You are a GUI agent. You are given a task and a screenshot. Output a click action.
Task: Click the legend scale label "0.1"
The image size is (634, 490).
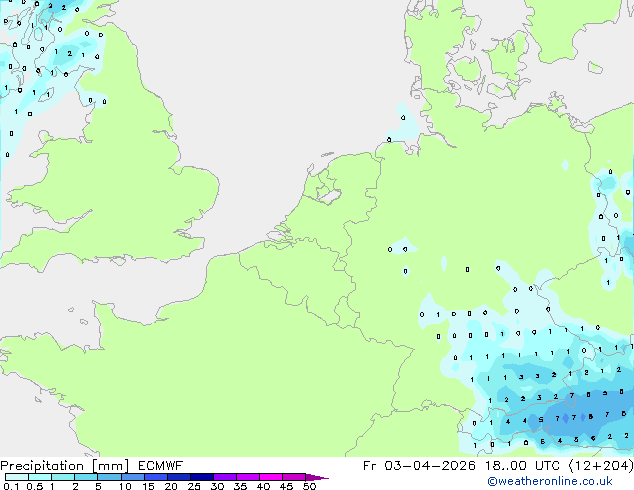(11, 486)
